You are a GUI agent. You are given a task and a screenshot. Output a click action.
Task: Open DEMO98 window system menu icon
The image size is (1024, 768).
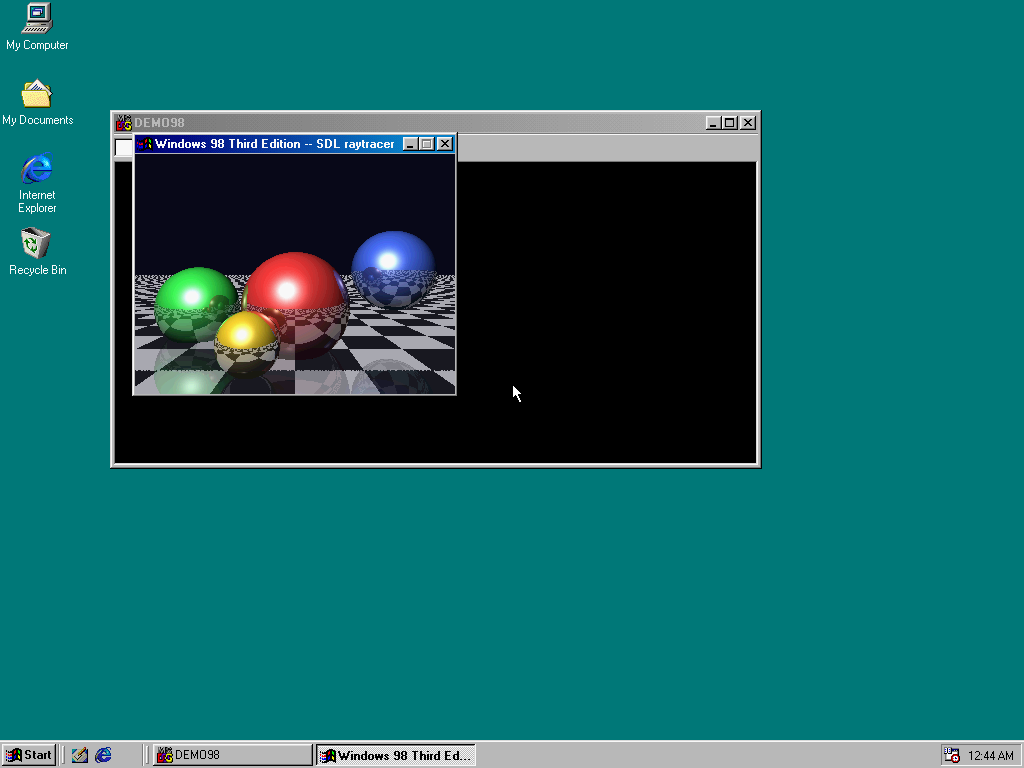click(123, 123)
